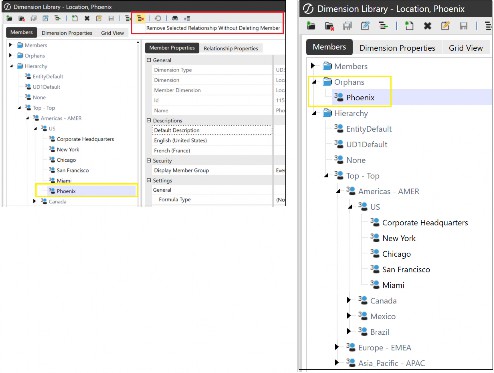
Task: Click Rename Member pencil icon in left window
Action: (99, 18)
